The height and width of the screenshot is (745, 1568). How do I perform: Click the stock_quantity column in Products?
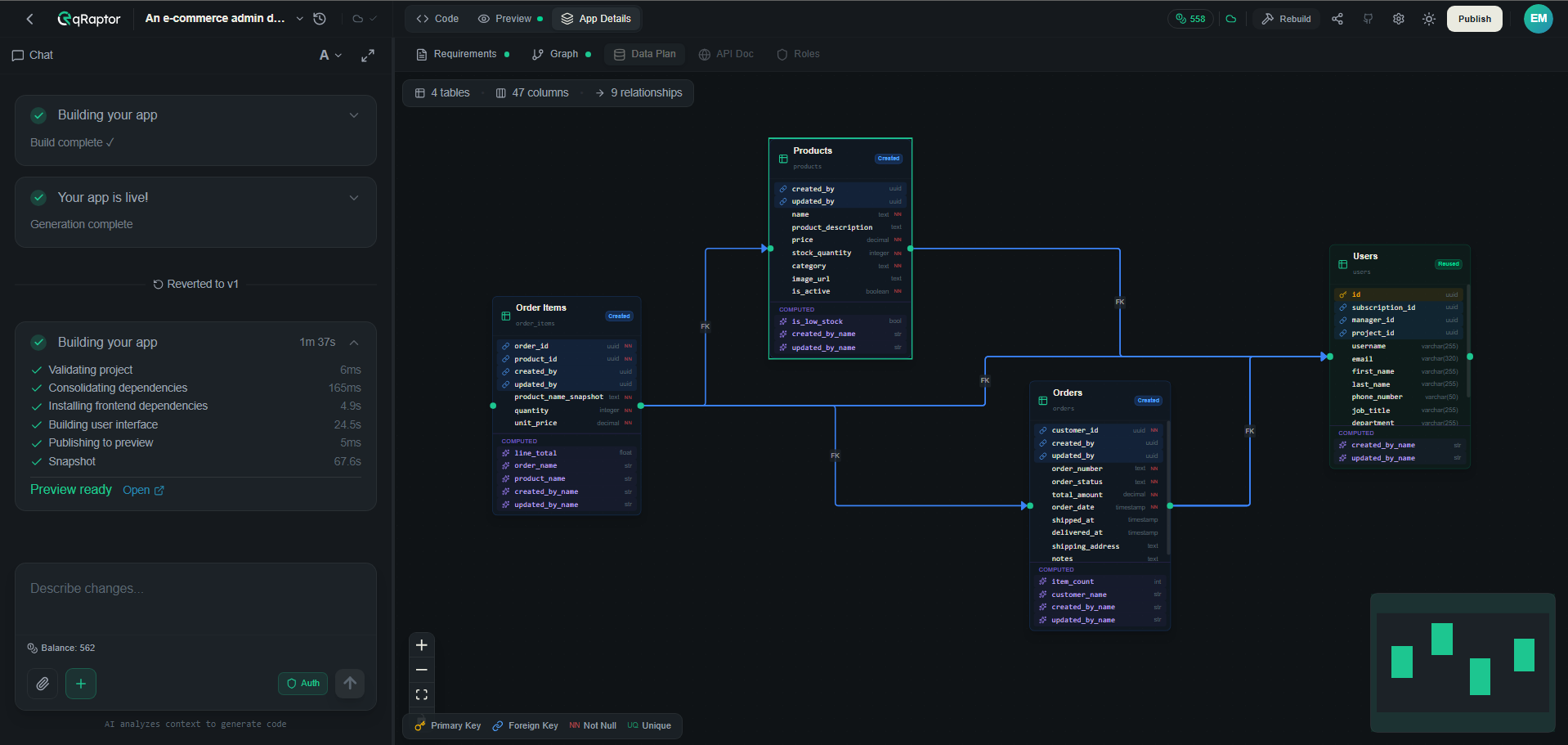(840, 253)
